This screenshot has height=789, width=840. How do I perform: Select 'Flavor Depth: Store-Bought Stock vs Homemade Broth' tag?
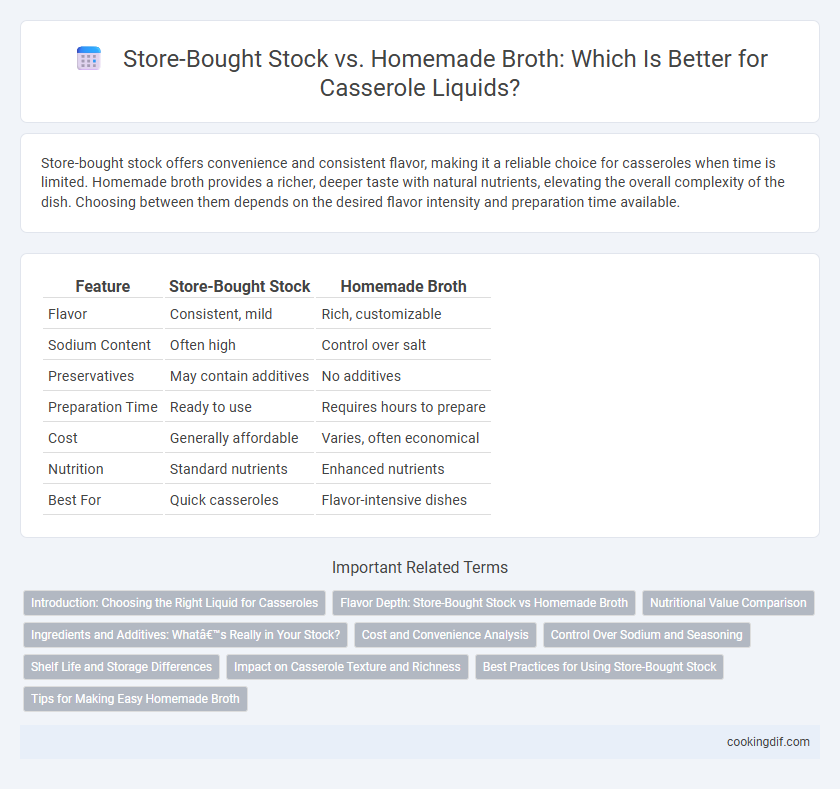pos(484,603)
